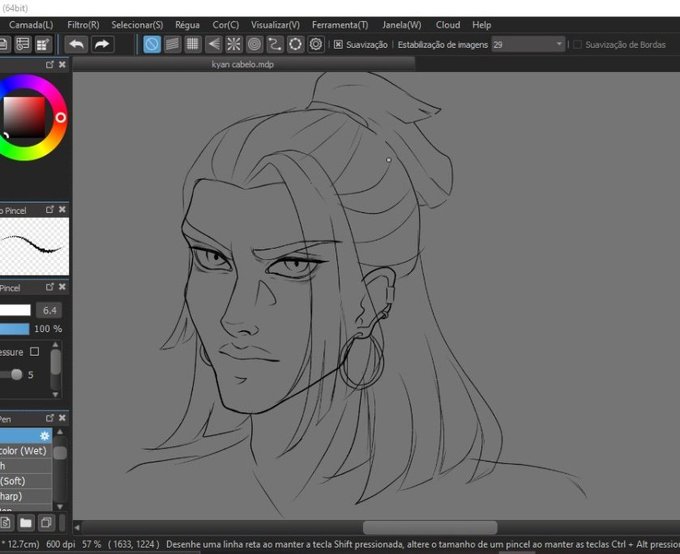Close the Pen brush list panel
The height and width of the screenshot is (554, 680).
[62, 418]
